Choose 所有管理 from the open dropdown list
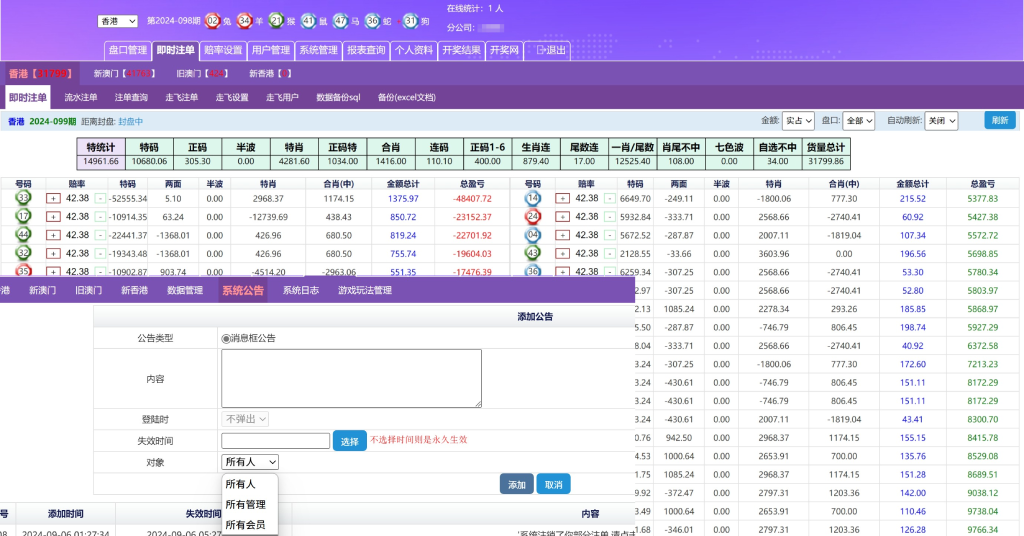Screen dimensions: 1024x536 coord(246,504)
